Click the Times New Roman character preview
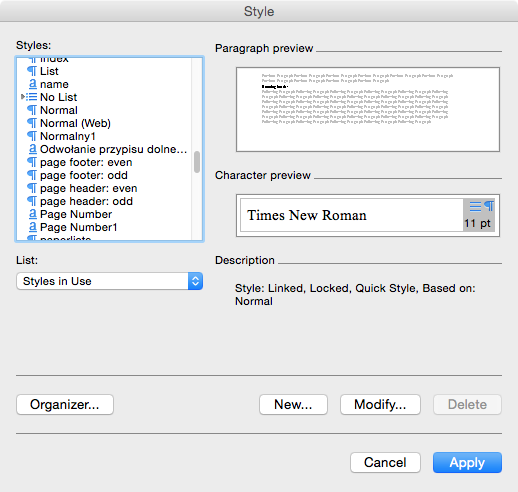This screenshot has width=518, height=492. 307,215
